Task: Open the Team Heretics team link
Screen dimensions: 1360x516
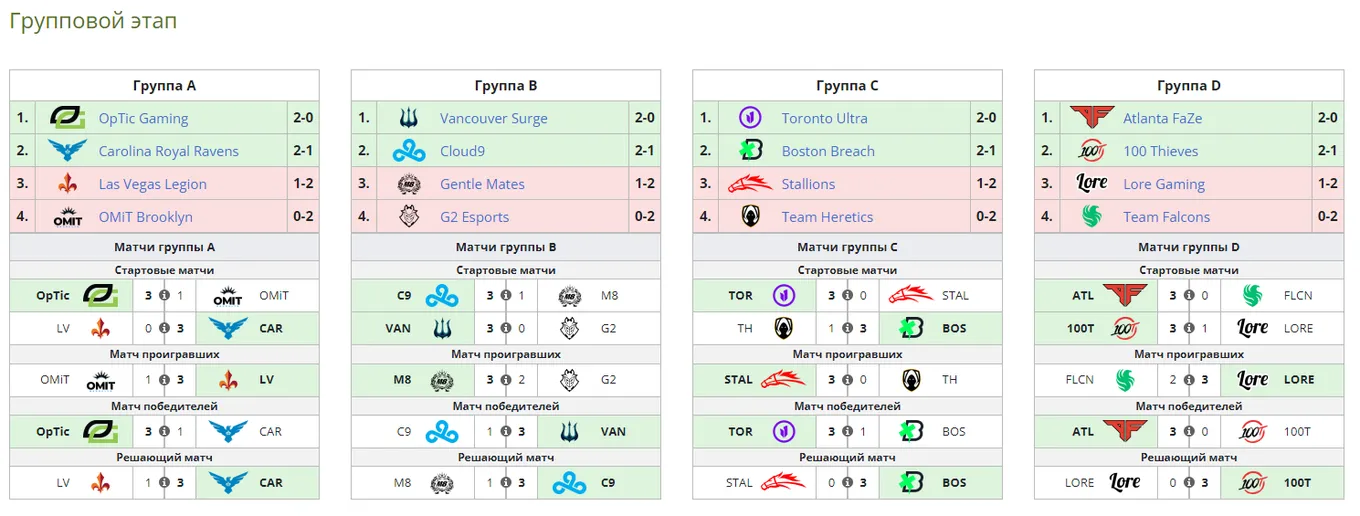Action: [x=828, y=217]
